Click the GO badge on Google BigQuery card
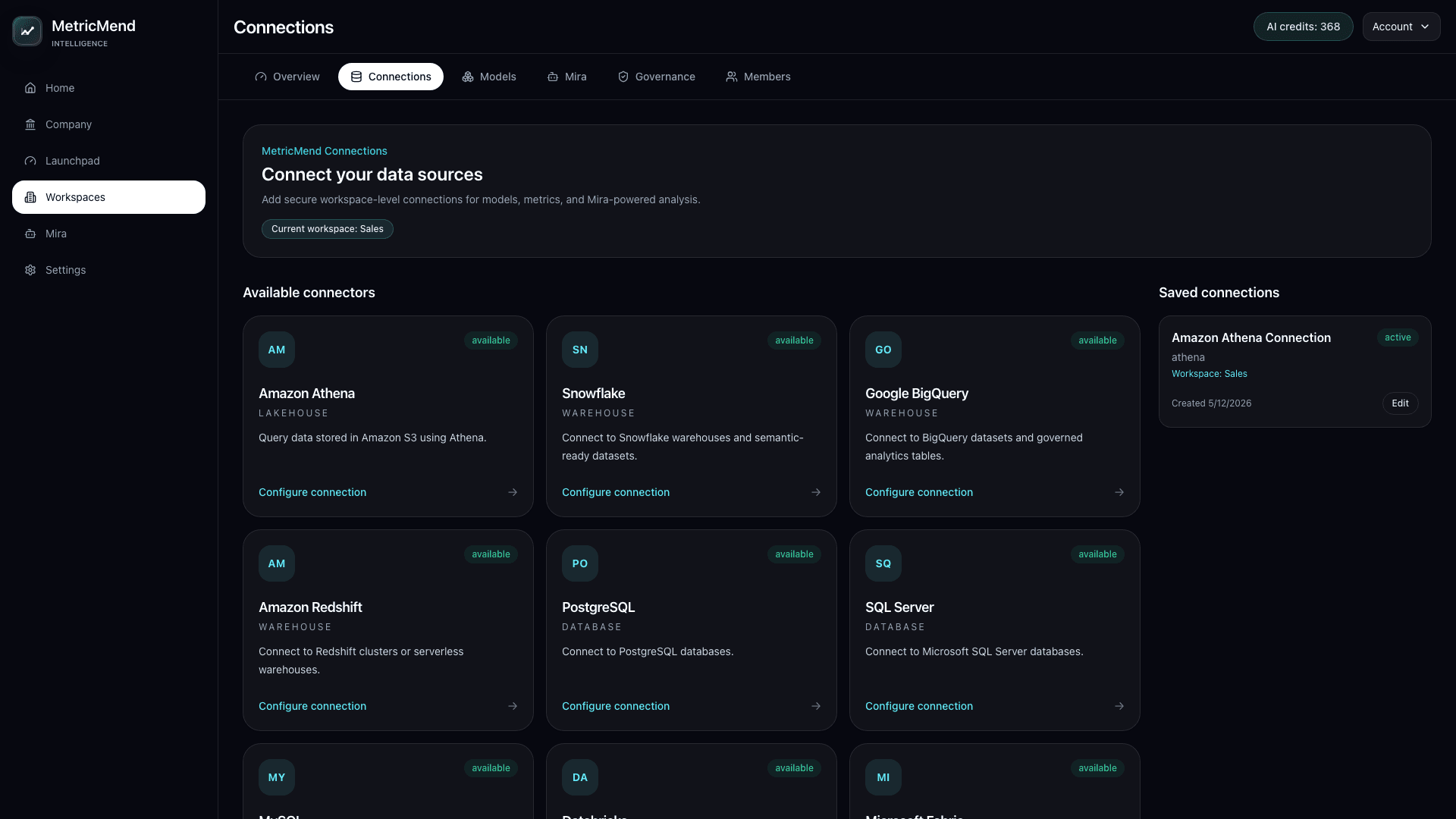This screenshot has width=1456, height=819. (883, 350)
